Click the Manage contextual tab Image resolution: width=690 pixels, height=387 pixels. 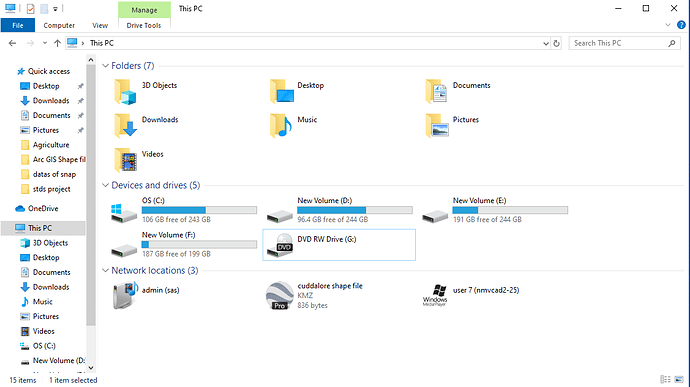pyautogui.click(x=144, y=10)
